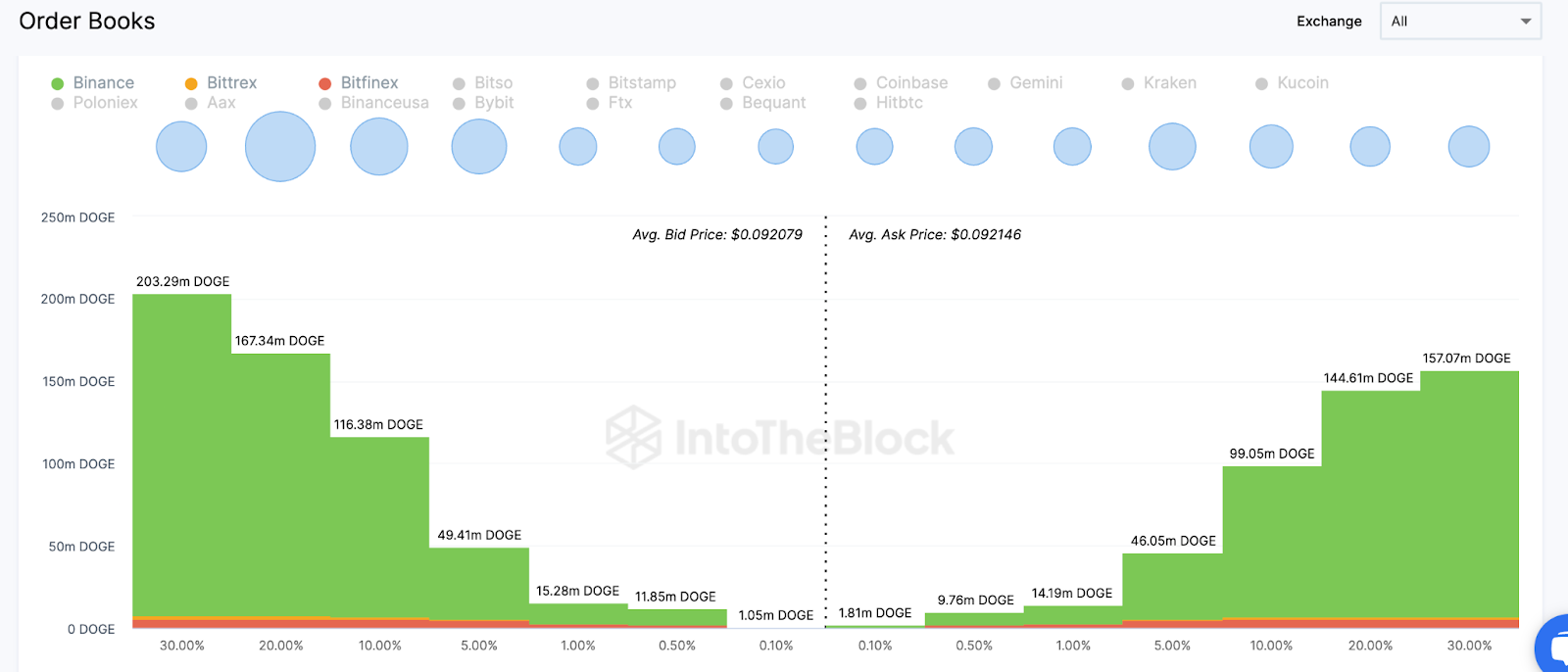Show the Kucoin exchange series
1568x672 pixels.
[x=1292, y=83]
